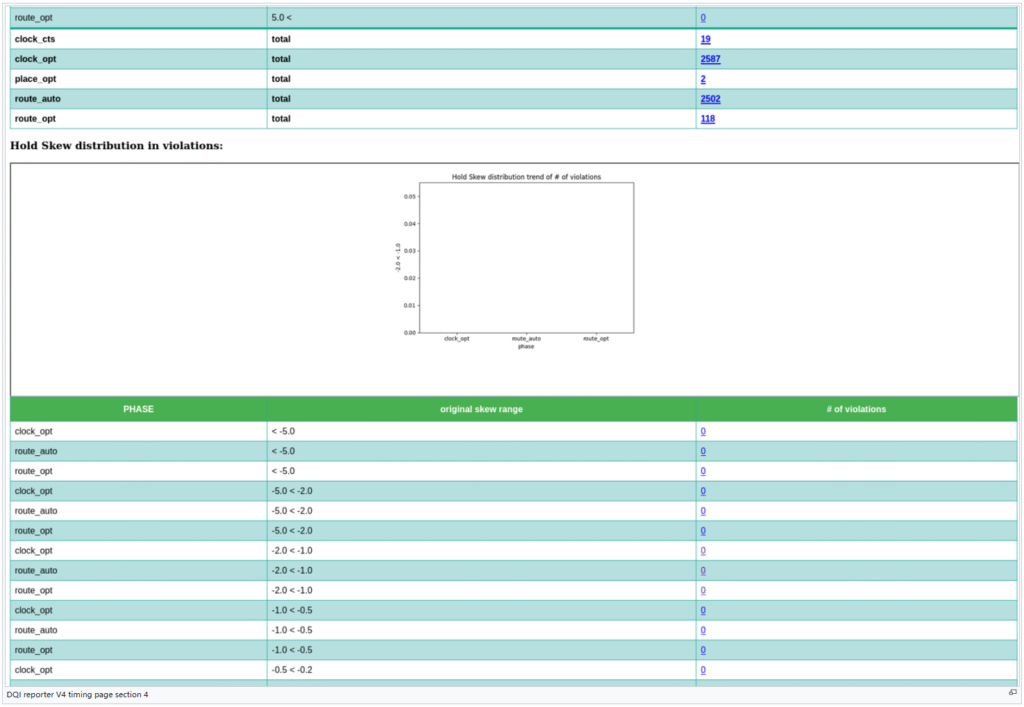Click route_auto -5.0 < -2.0 violations link

[703, 511]
